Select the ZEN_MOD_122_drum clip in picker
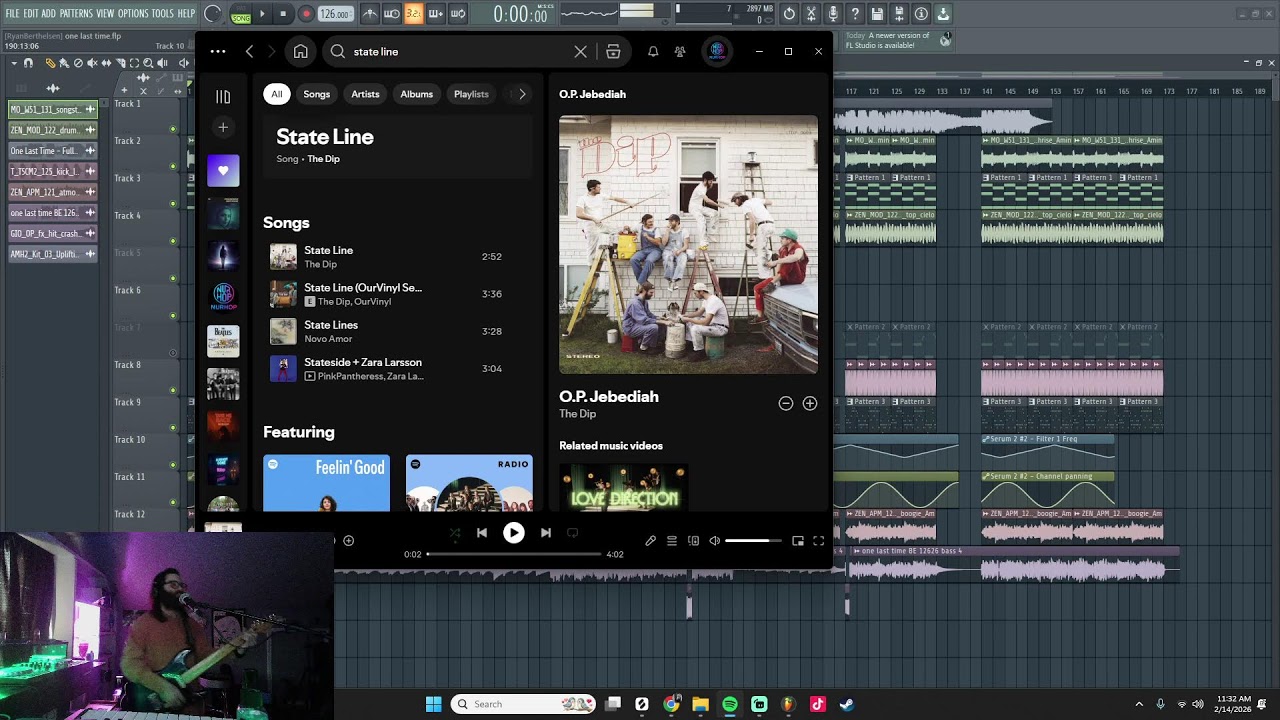This screenshot has height=720, width=1280. pyautogui.click(x=53, y=130)
